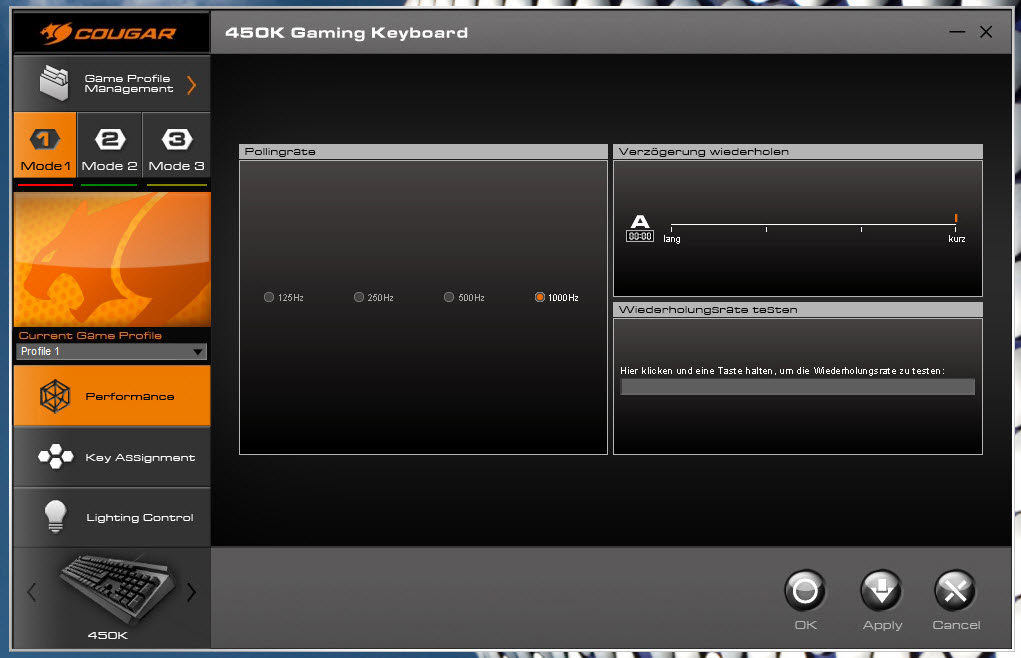The height and width of the screenshot is (658, 1021).
Task: Click the '450K Gaming Keyboard' title text
Action: [x=346, y=33]
